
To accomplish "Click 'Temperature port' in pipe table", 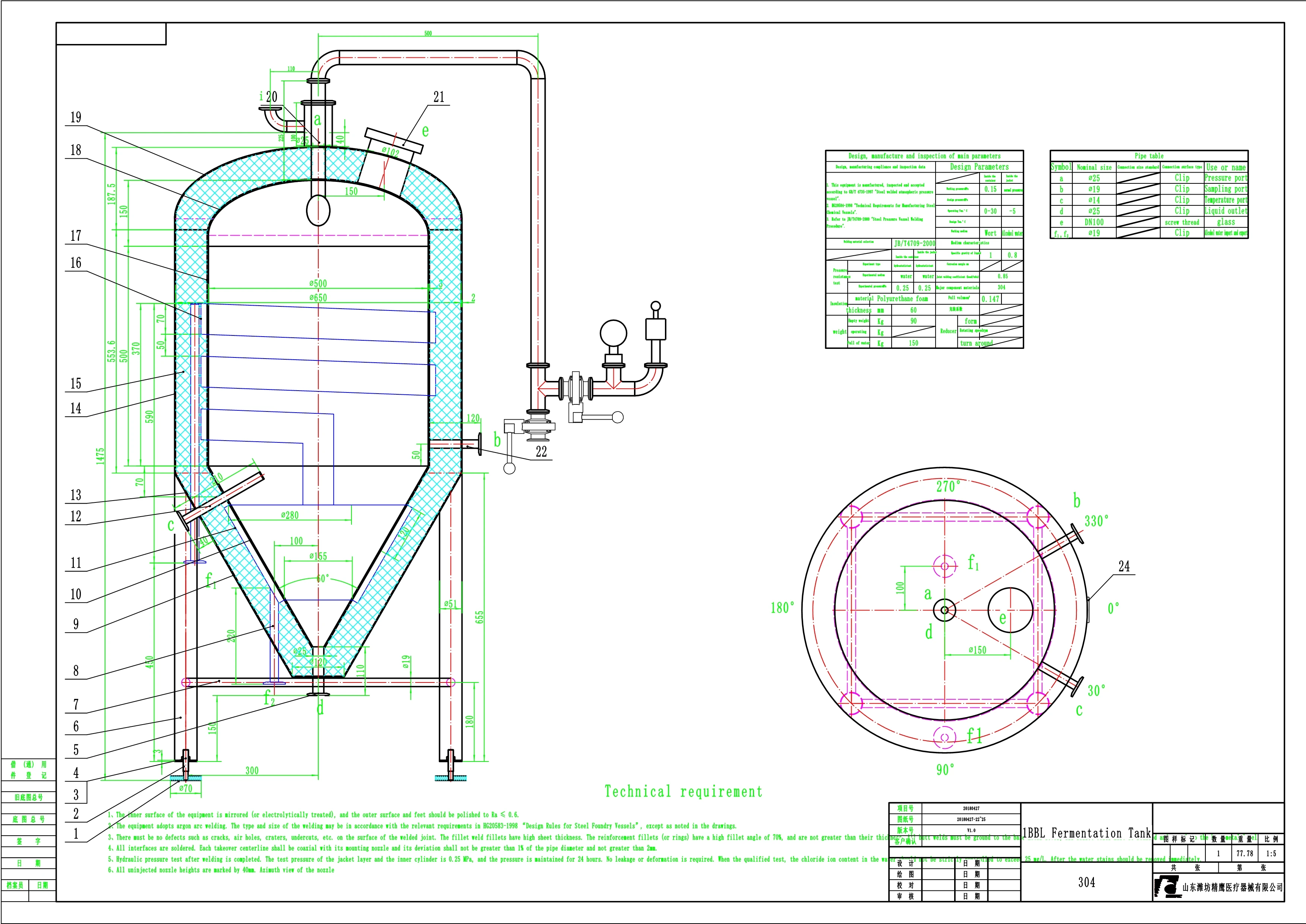I will coord(1226,200).
